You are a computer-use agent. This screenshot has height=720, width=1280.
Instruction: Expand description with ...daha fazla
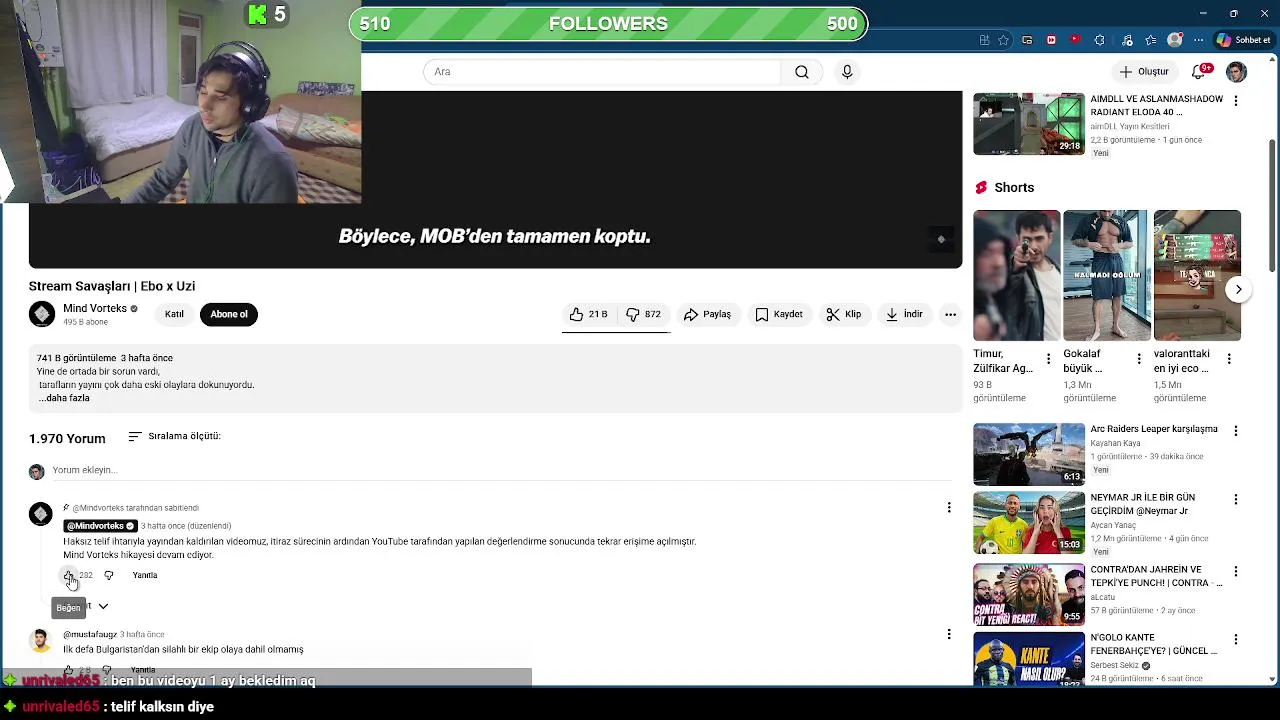[64, 398]
